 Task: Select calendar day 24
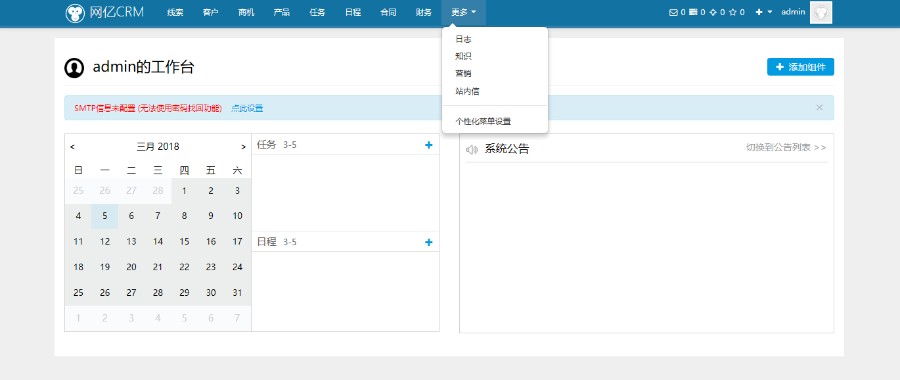(x=237, y=267)
